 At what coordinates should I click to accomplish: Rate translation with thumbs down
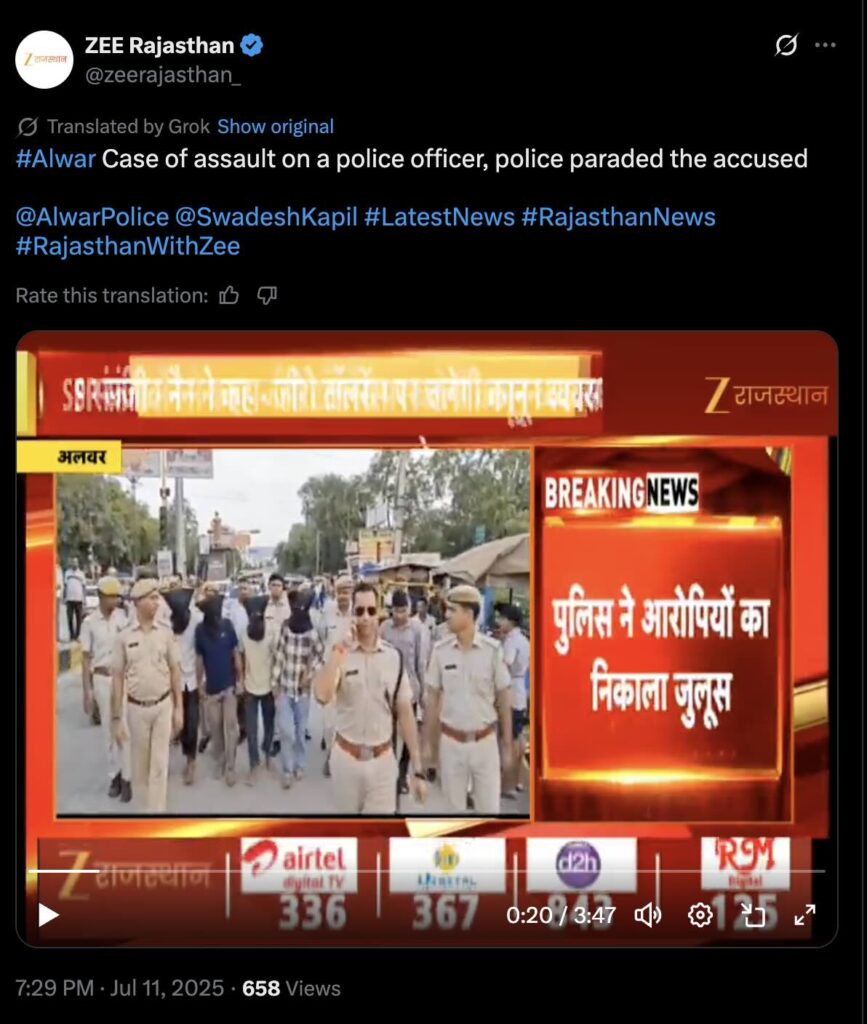[267, 296]
